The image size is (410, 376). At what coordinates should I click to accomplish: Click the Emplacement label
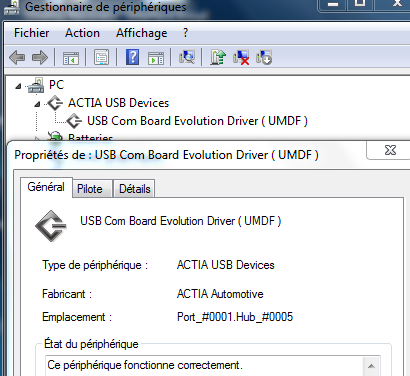(77, 317)
